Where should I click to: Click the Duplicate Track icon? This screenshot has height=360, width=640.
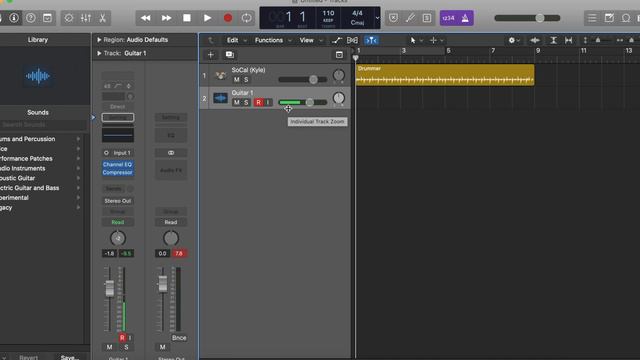[x=229, y=55]
